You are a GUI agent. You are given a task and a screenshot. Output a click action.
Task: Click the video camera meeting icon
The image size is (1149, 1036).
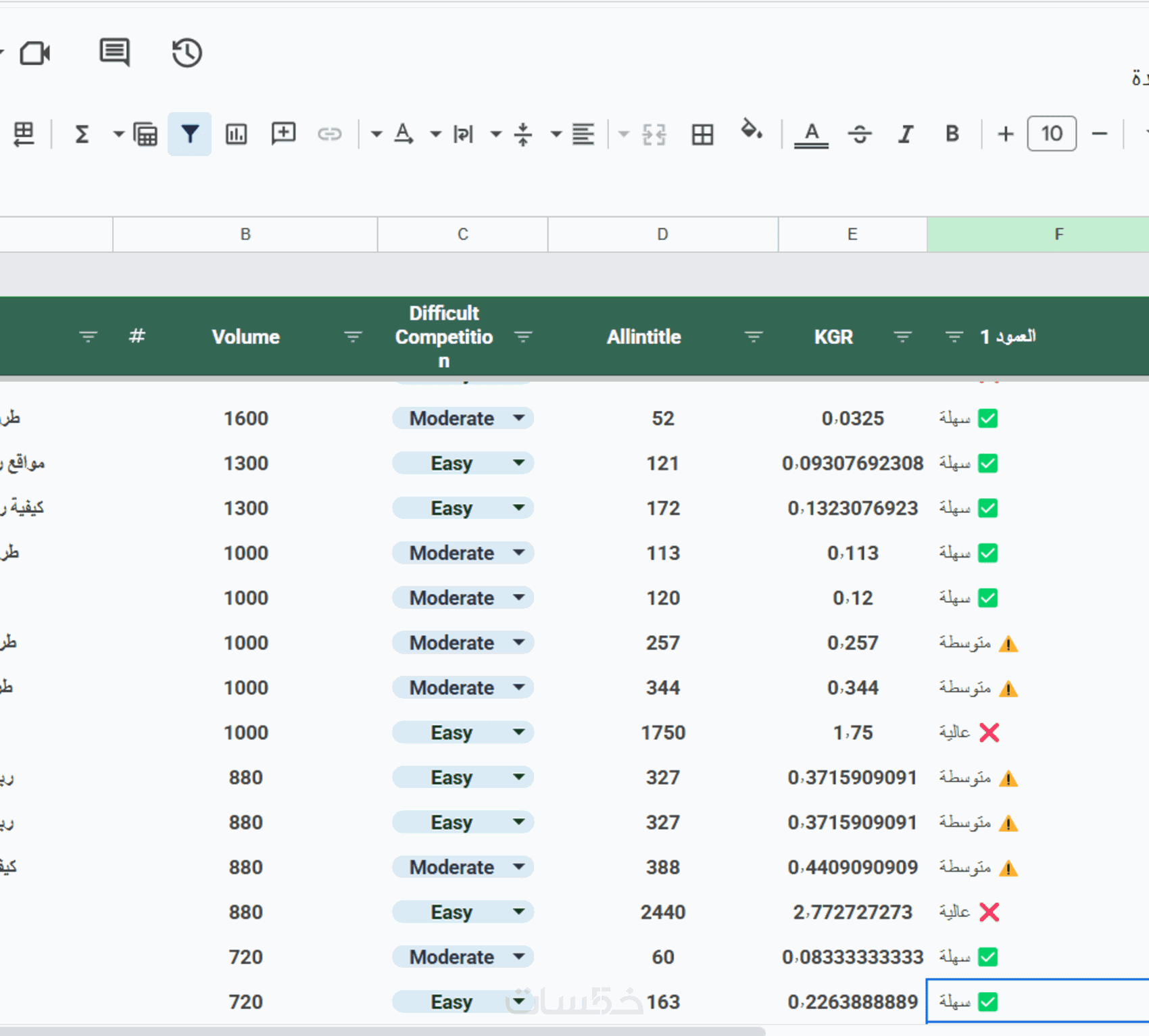[35, 53]
